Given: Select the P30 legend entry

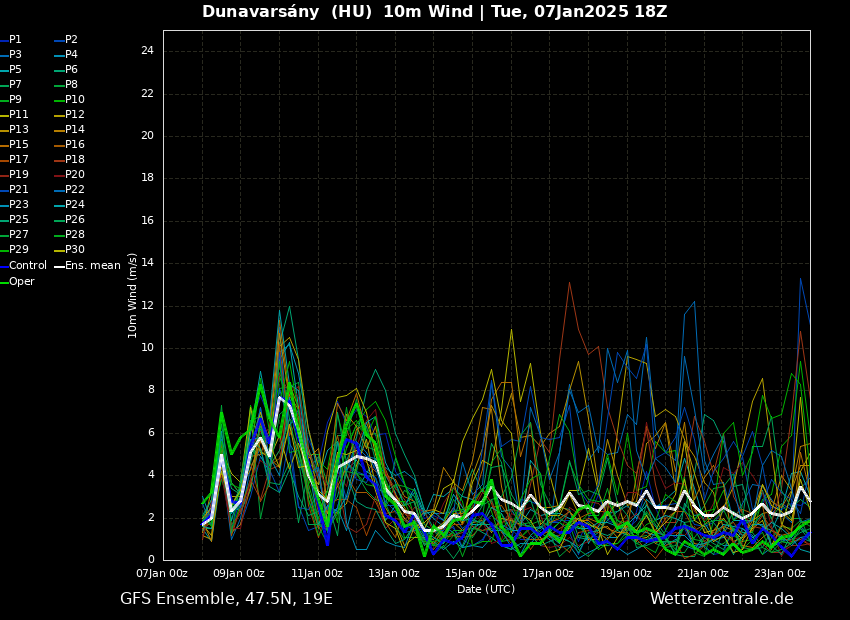Looking at the screenshot, I should click(x=75, y=250).
